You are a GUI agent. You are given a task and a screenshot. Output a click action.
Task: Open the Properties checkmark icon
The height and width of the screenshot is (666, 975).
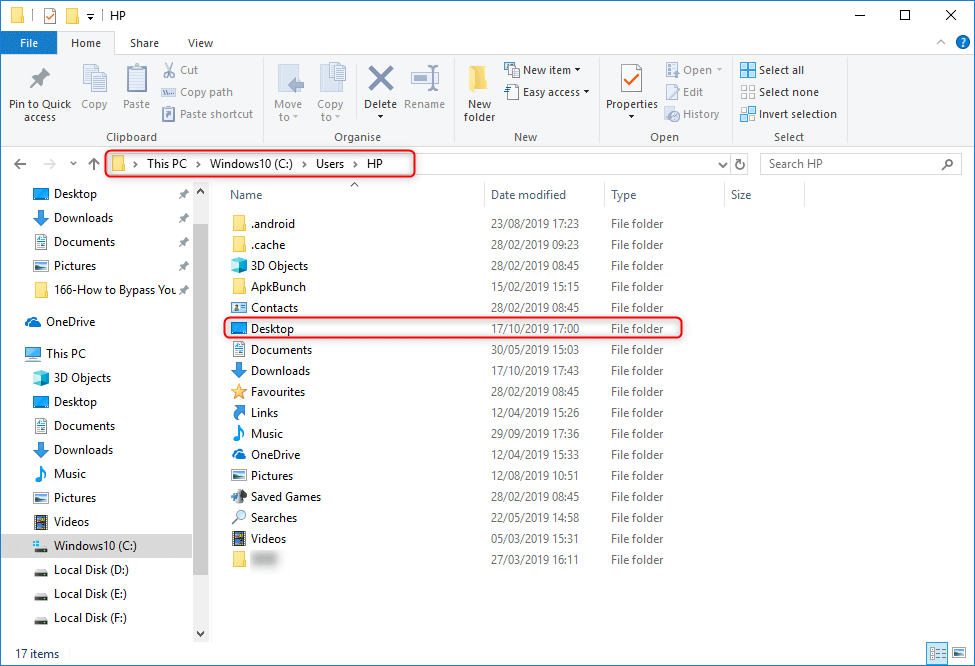[631, 80]
